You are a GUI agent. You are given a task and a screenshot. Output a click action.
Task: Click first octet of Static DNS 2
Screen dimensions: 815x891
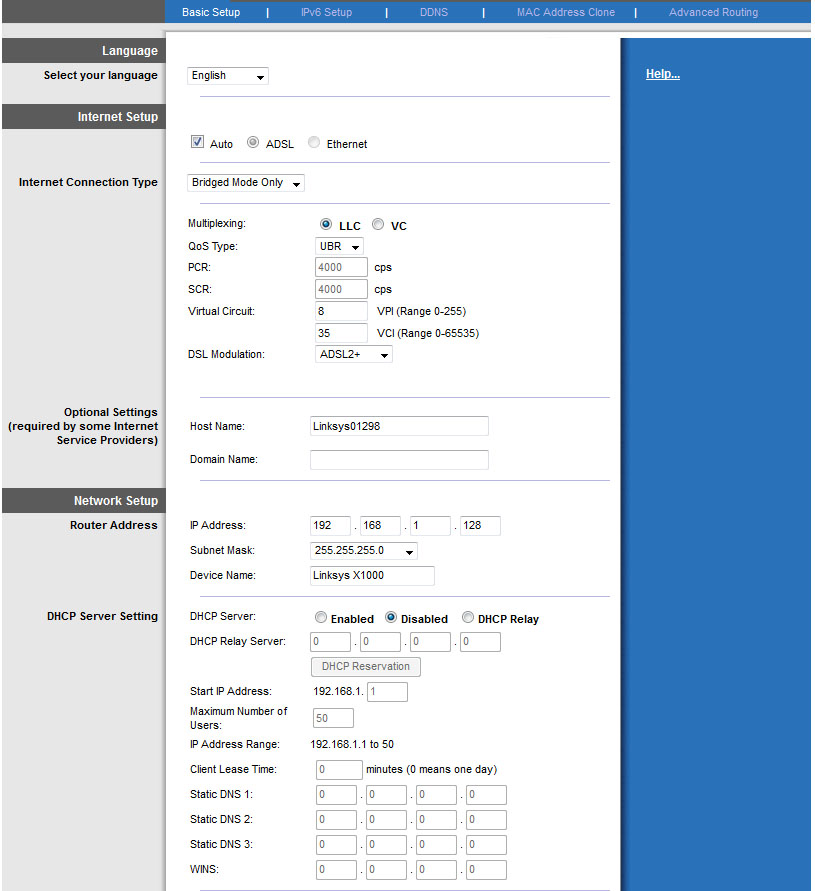tap(336, 819)
